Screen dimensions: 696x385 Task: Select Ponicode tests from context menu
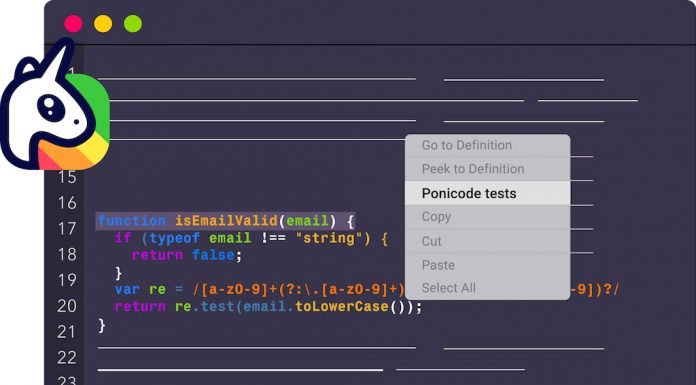point(487,193)
